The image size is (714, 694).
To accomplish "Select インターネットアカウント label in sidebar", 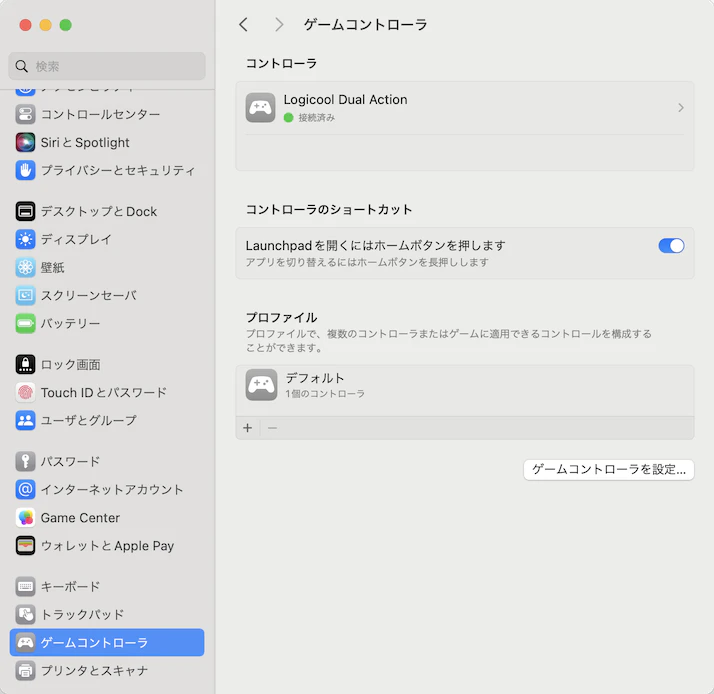I will pos(112,490).
